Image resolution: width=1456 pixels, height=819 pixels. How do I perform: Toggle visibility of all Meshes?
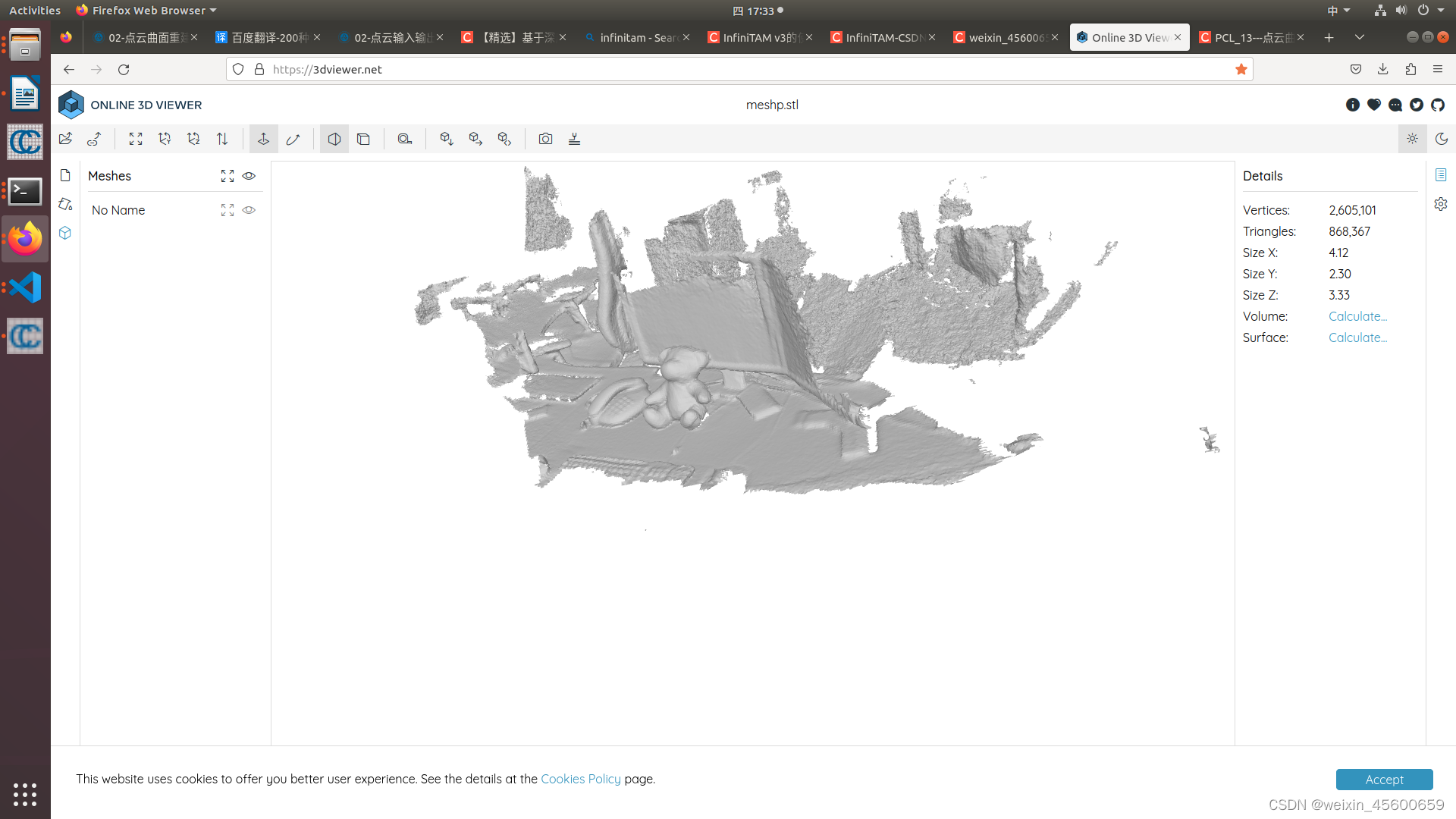pyautogui.click(x=249, y=176)
